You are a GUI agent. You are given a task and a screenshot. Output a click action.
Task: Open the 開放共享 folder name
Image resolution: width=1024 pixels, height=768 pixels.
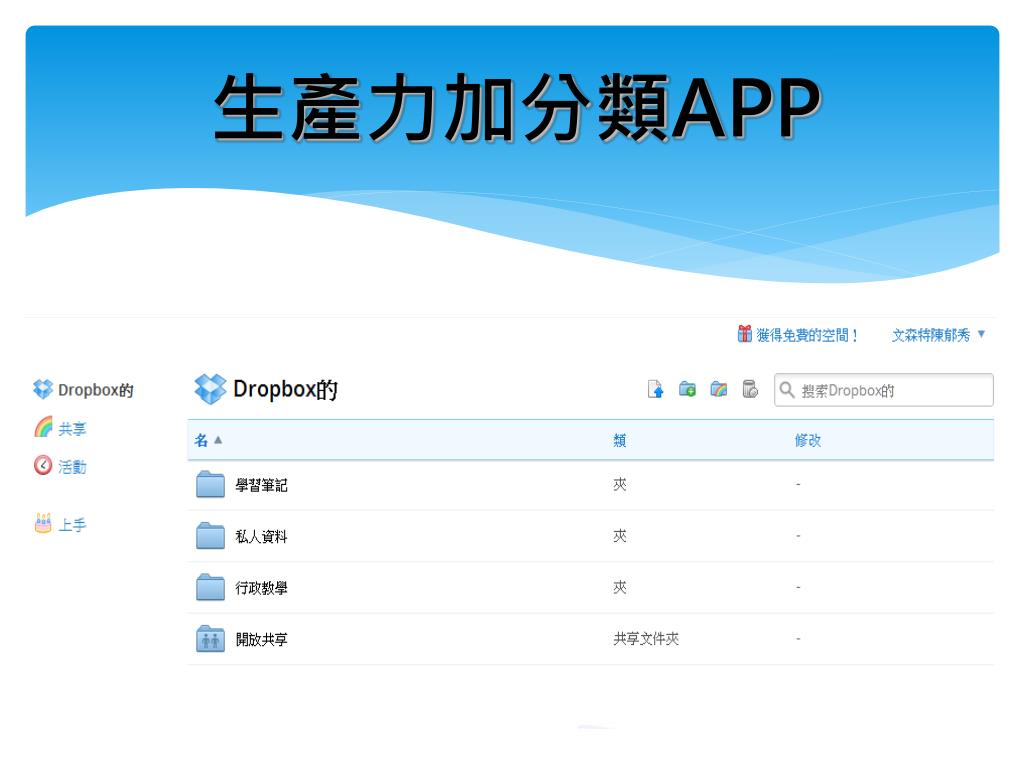tap(261, 639)
